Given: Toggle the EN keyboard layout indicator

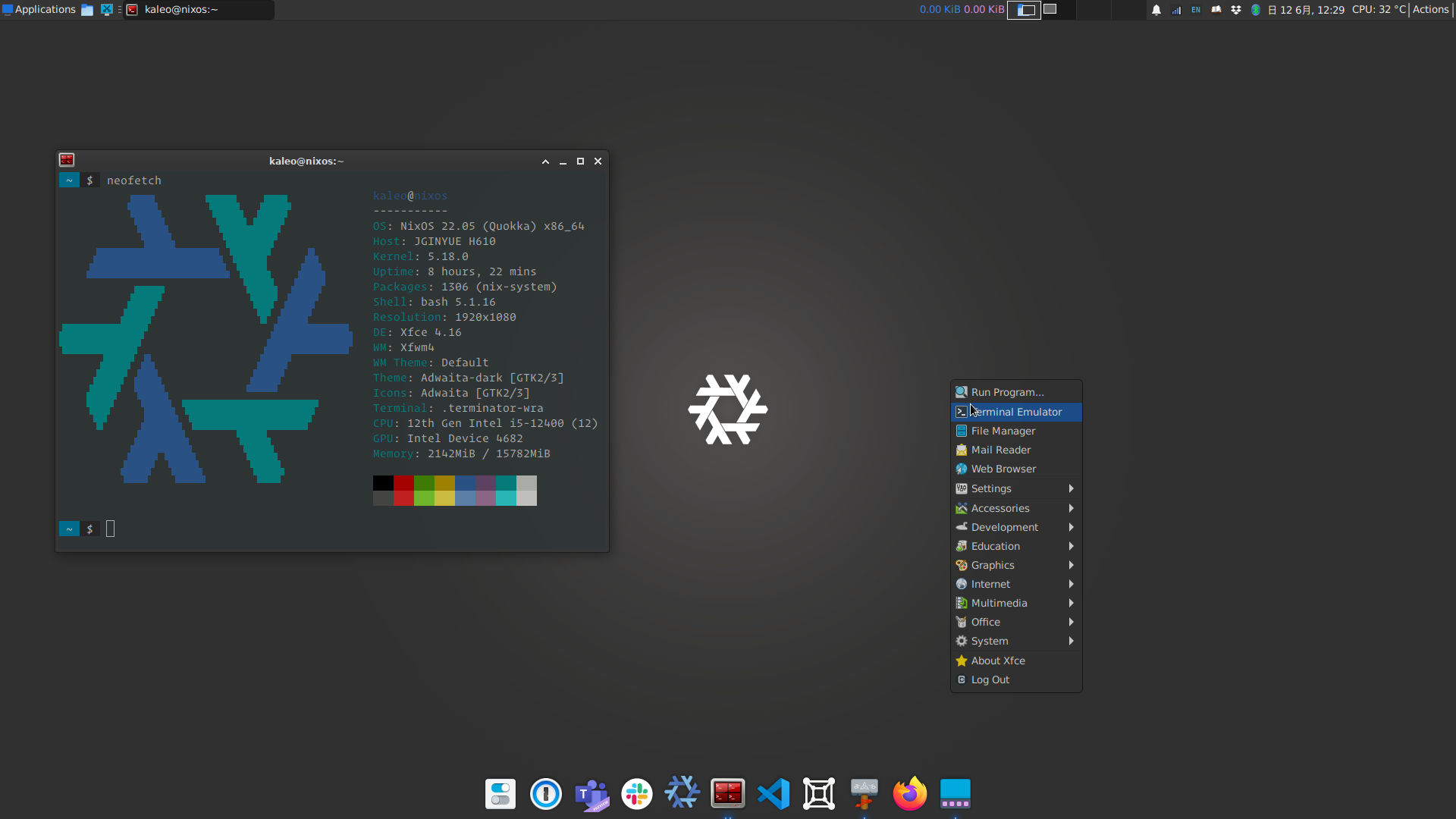Looking at the screenshot, I should click(1196, 10).
